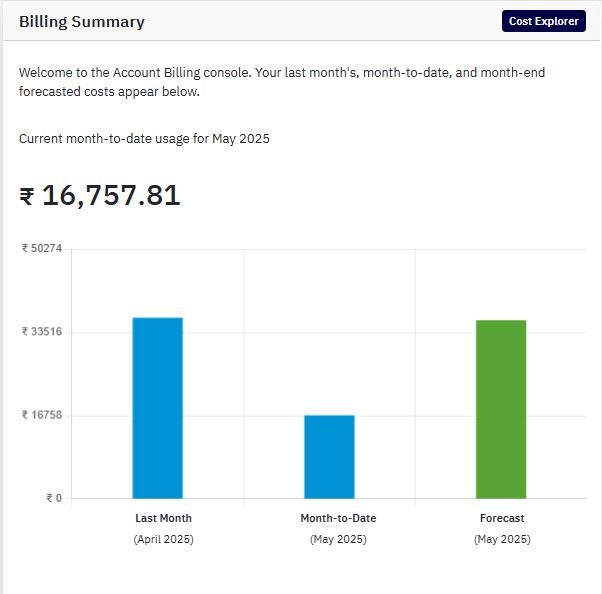
Task: Click (May 2025) under Month-to-Date
Action: pos(338,539)
